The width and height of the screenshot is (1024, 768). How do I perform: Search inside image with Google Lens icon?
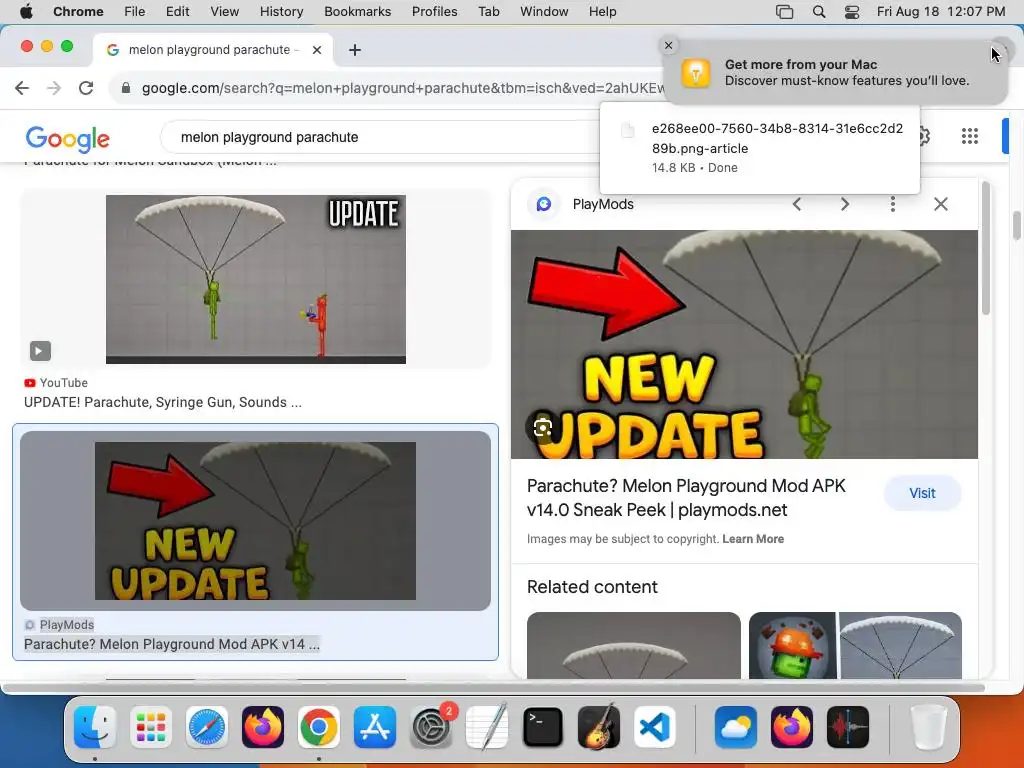543,428
